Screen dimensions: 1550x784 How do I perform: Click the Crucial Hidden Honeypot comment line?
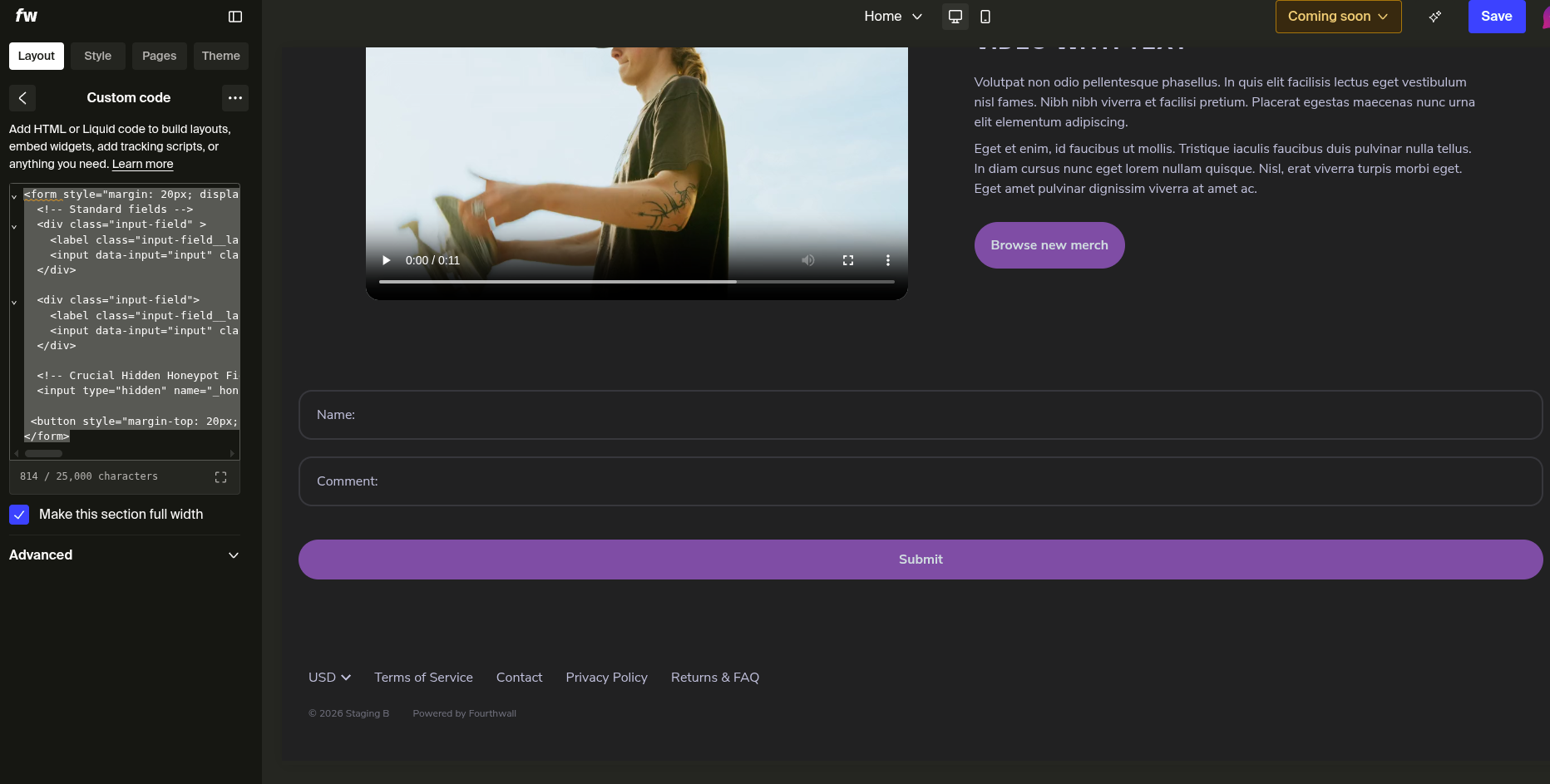point(137,376)
